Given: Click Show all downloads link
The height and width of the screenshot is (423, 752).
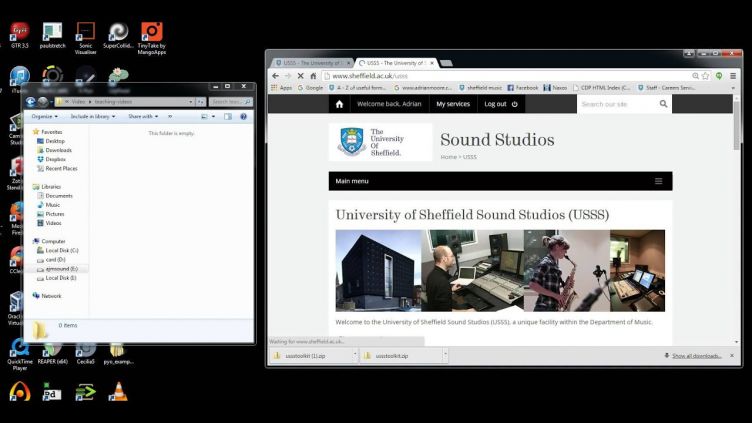Looking at the screenshot, I should [x=696, y=356].
